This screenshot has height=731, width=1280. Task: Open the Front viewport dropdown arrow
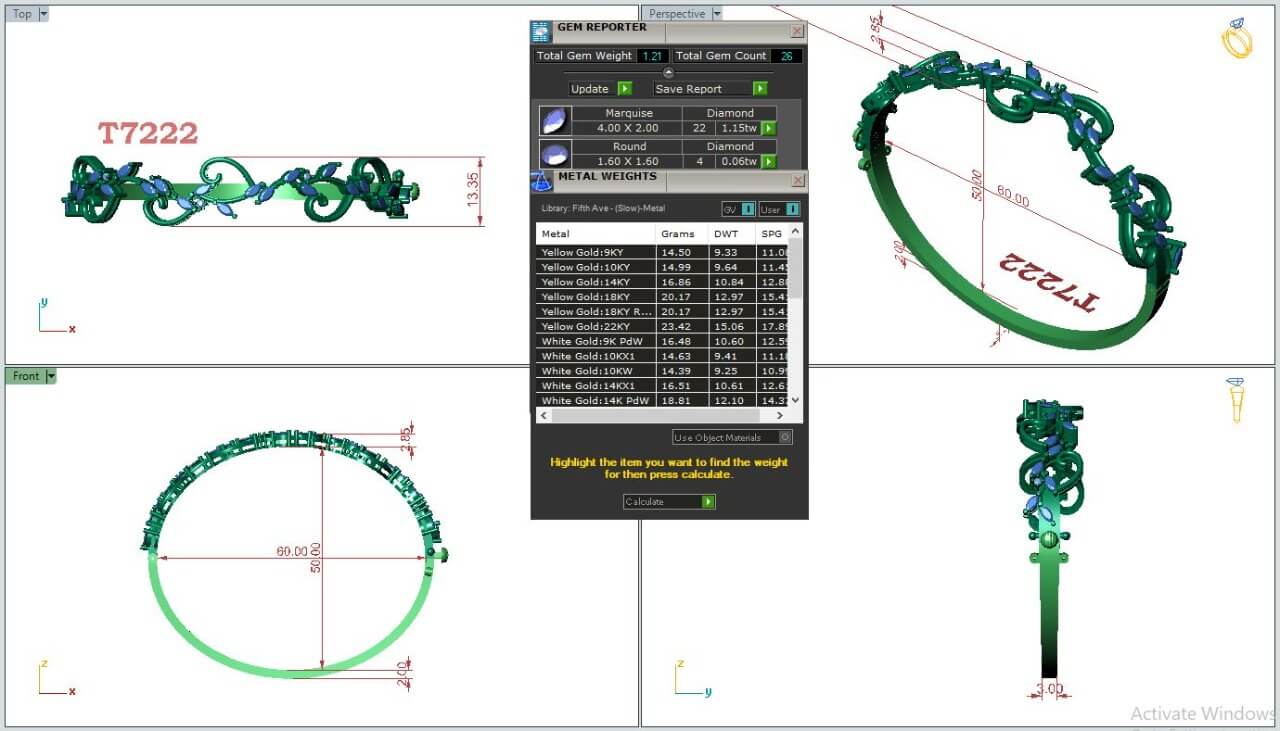51,376
